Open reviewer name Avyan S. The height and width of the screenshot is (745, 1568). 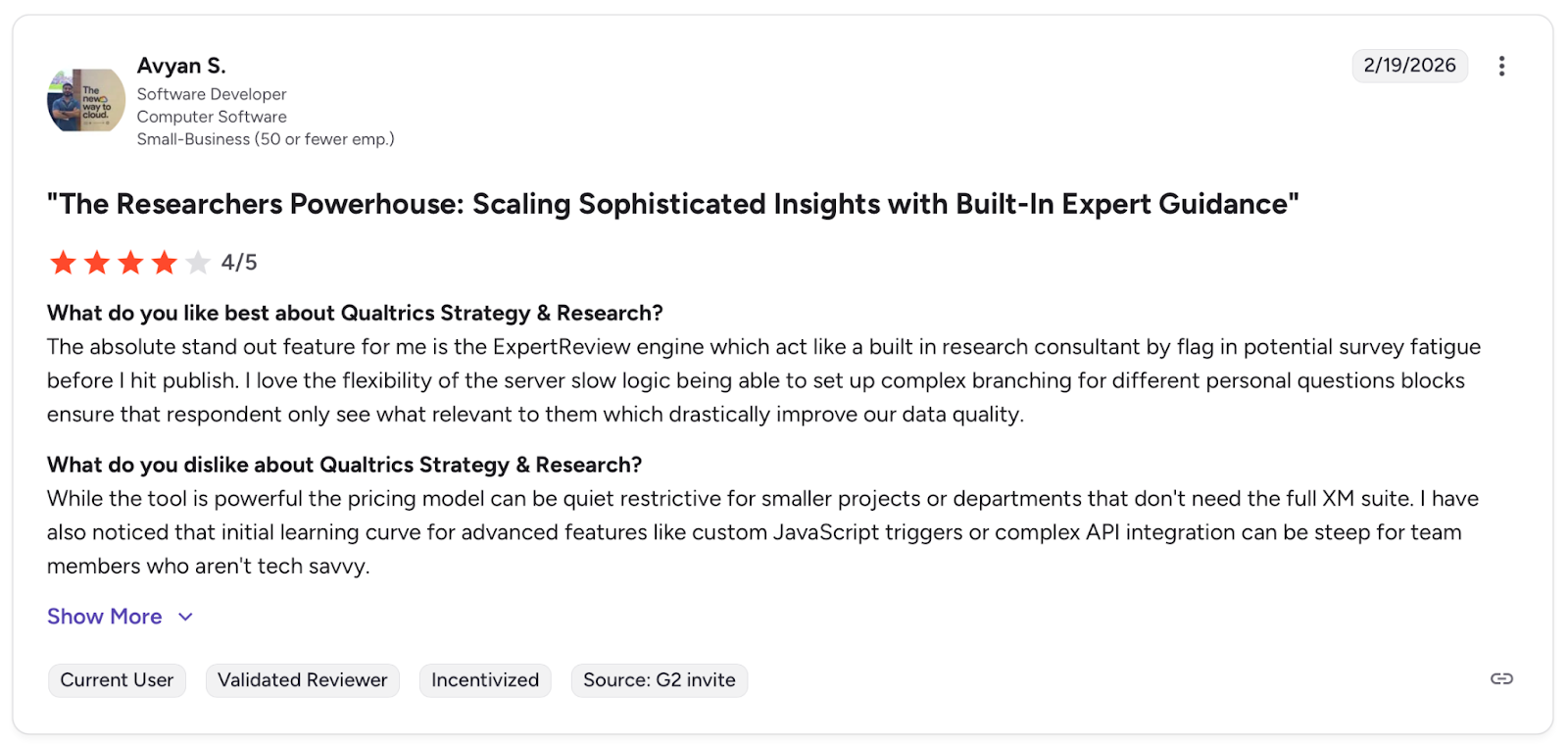(181, 66)
